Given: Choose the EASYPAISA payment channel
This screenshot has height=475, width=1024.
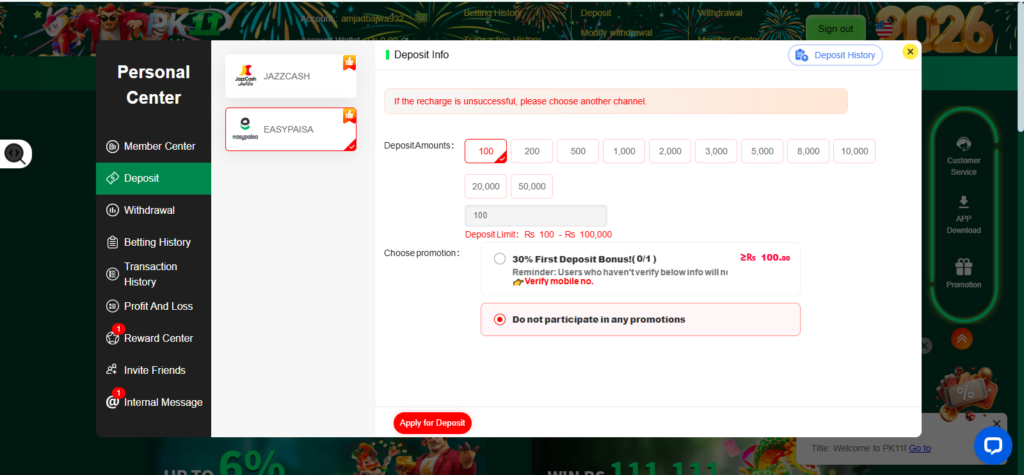Looking at the screenshot, I should pyautogui.click(x=291, y=129).
